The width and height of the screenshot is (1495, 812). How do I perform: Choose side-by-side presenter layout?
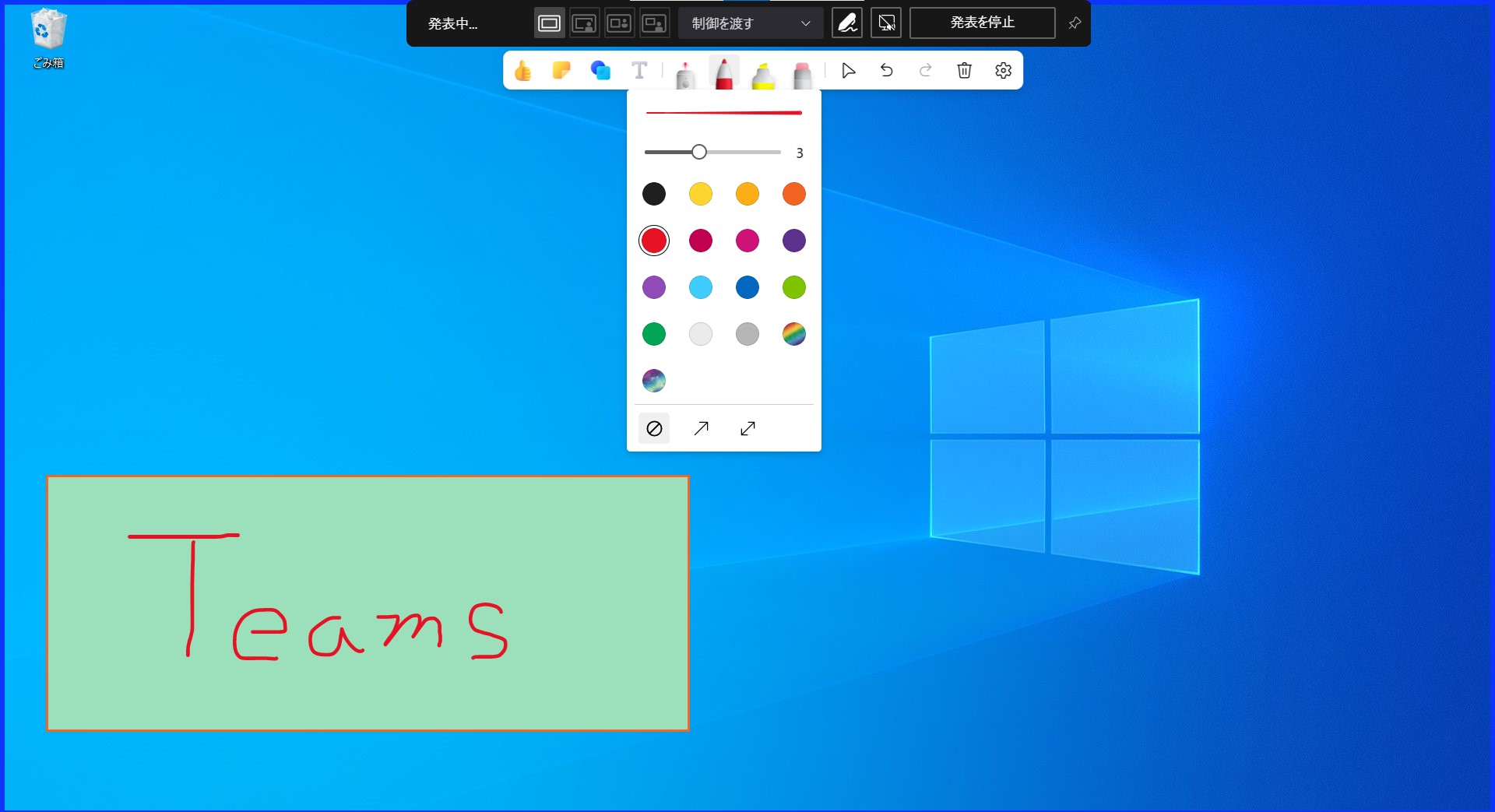(x=619, y=23)
